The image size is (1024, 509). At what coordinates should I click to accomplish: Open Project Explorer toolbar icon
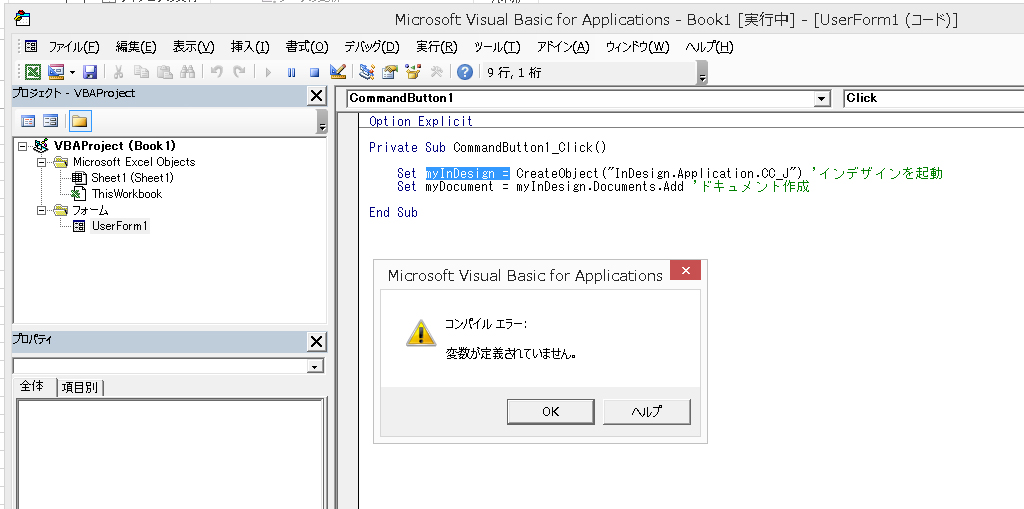367,72
